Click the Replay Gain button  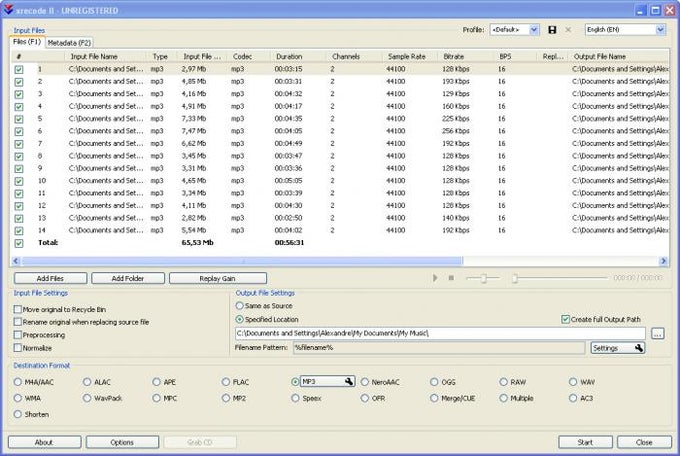[218, 279]
